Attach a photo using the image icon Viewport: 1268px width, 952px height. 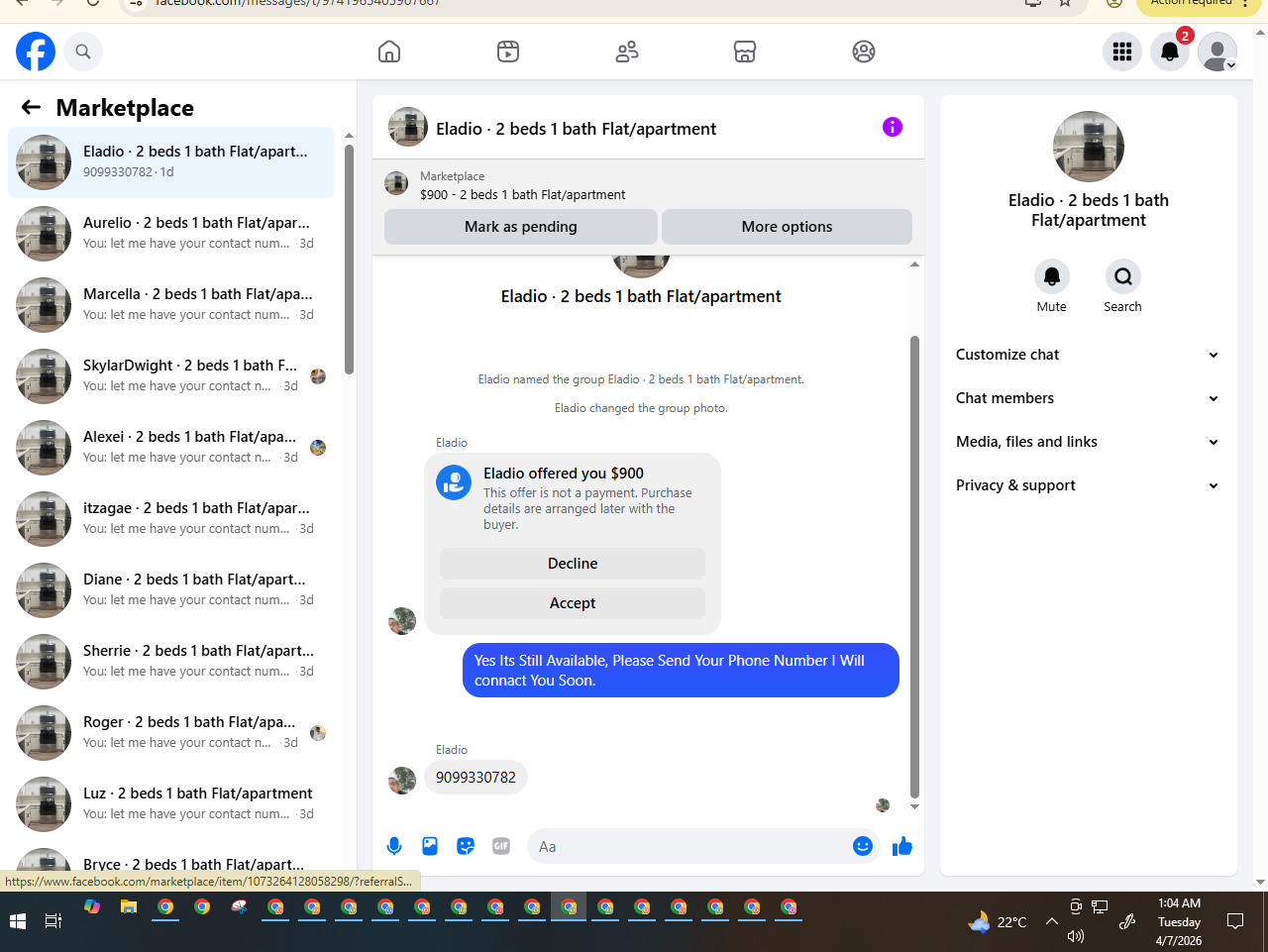tap(430, 846)
